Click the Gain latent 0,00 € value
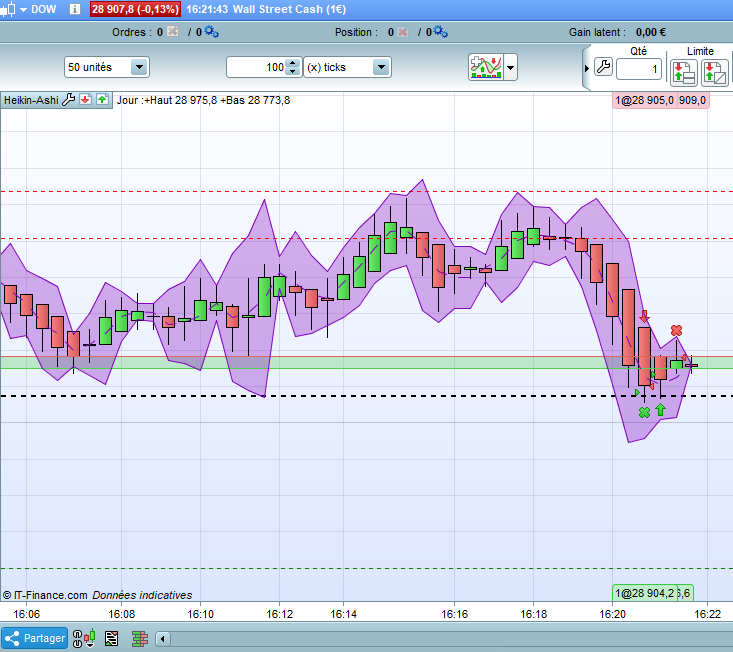The image size is (733, 652). [651, 32]
